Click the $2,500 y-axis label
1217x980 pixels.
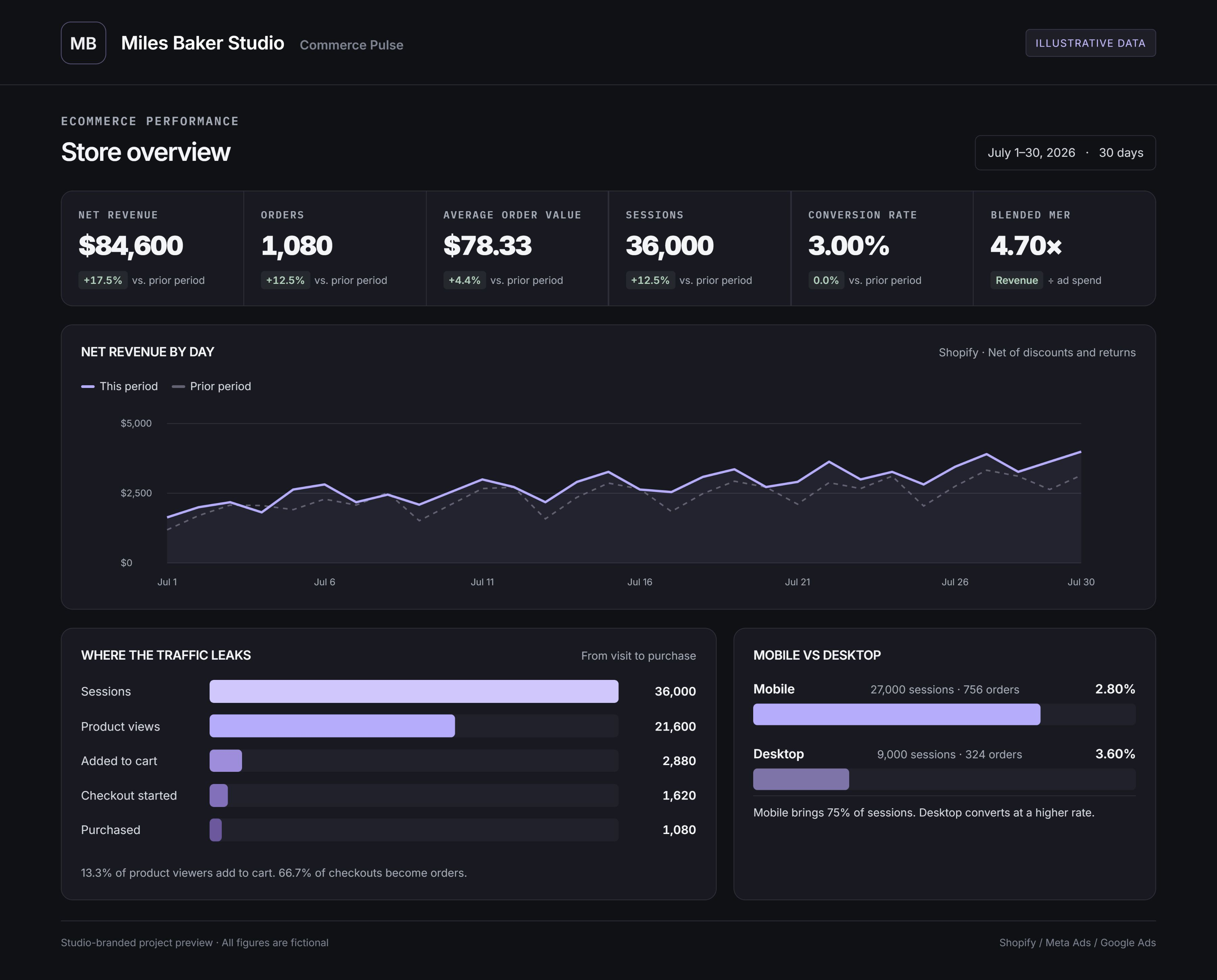click(136, 493)
